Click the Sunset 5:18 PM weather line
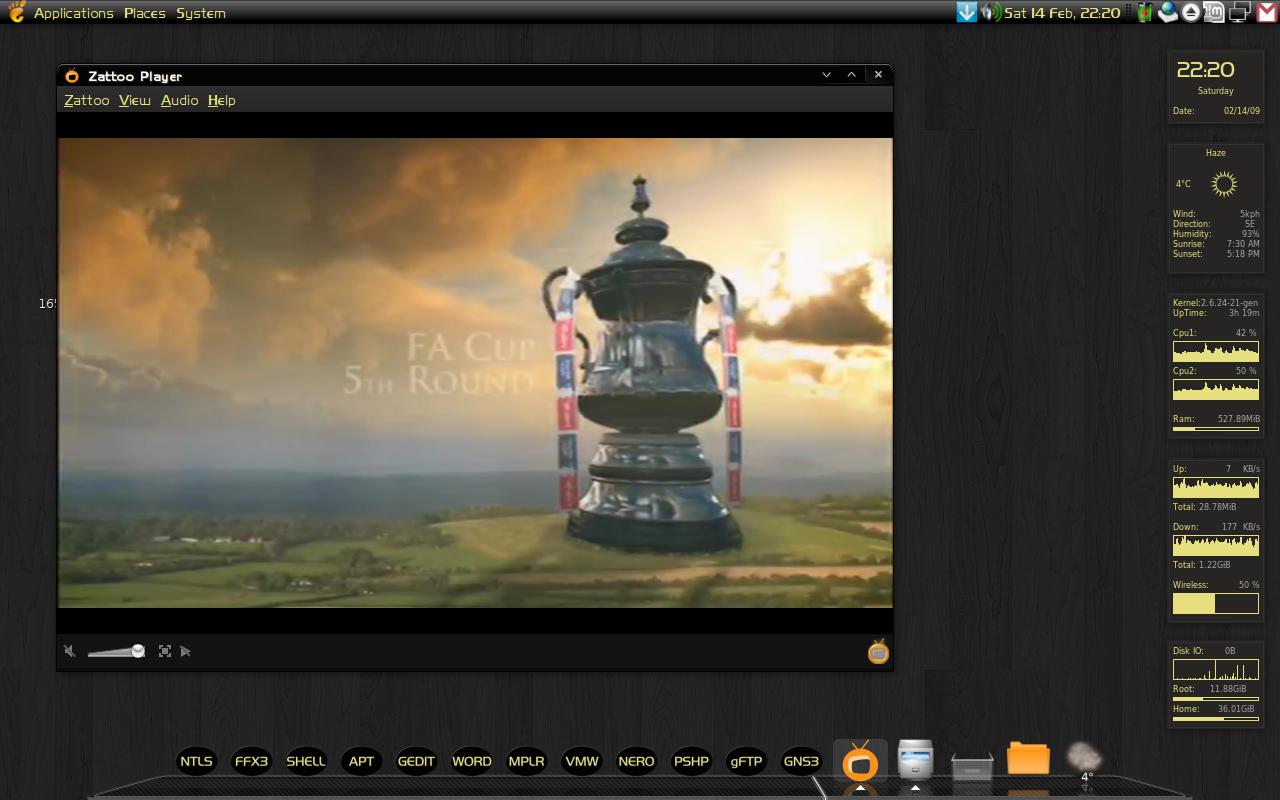 click(x=1216, y=254)
